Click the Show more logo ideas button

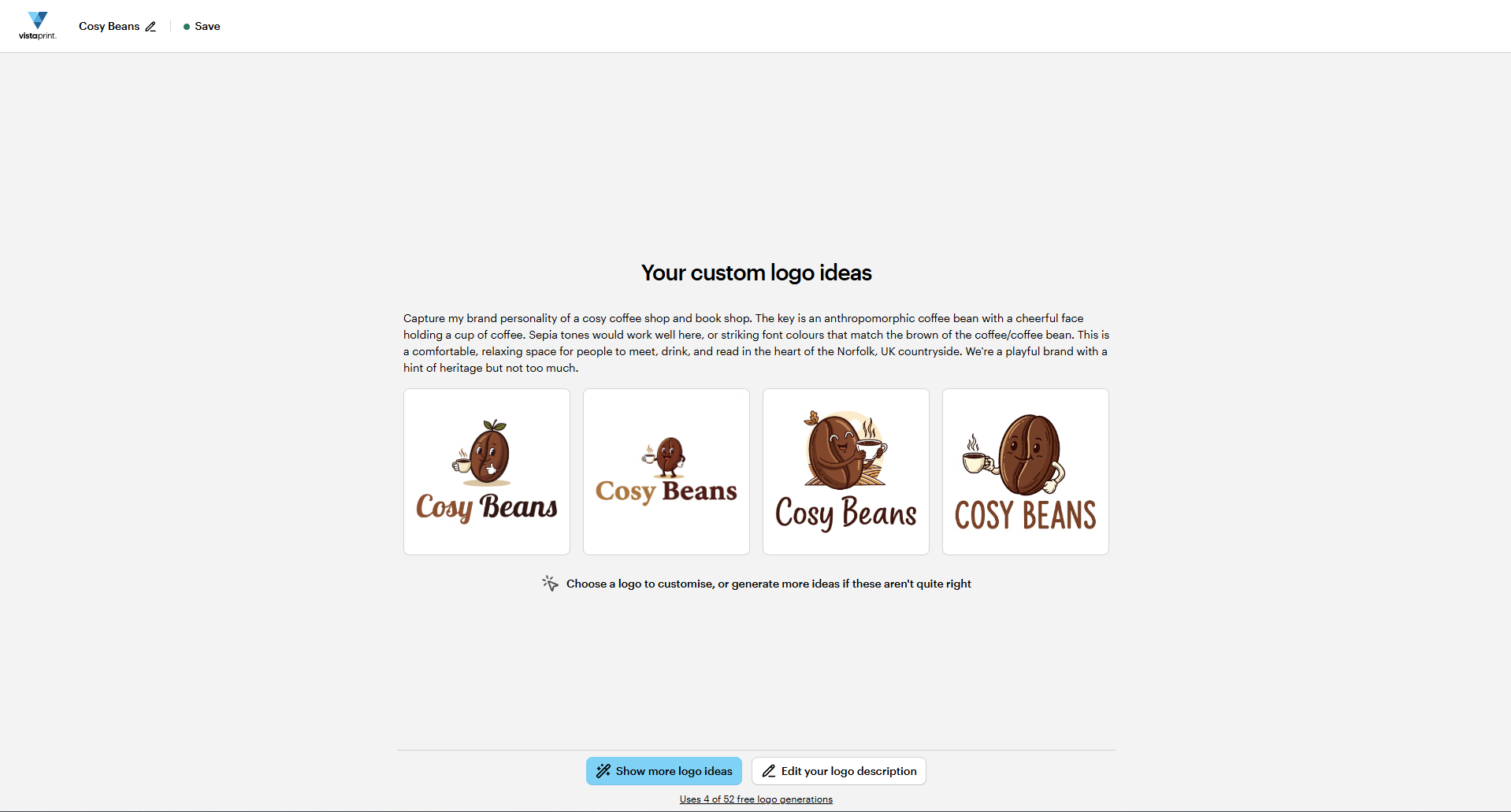click(663, 770)
